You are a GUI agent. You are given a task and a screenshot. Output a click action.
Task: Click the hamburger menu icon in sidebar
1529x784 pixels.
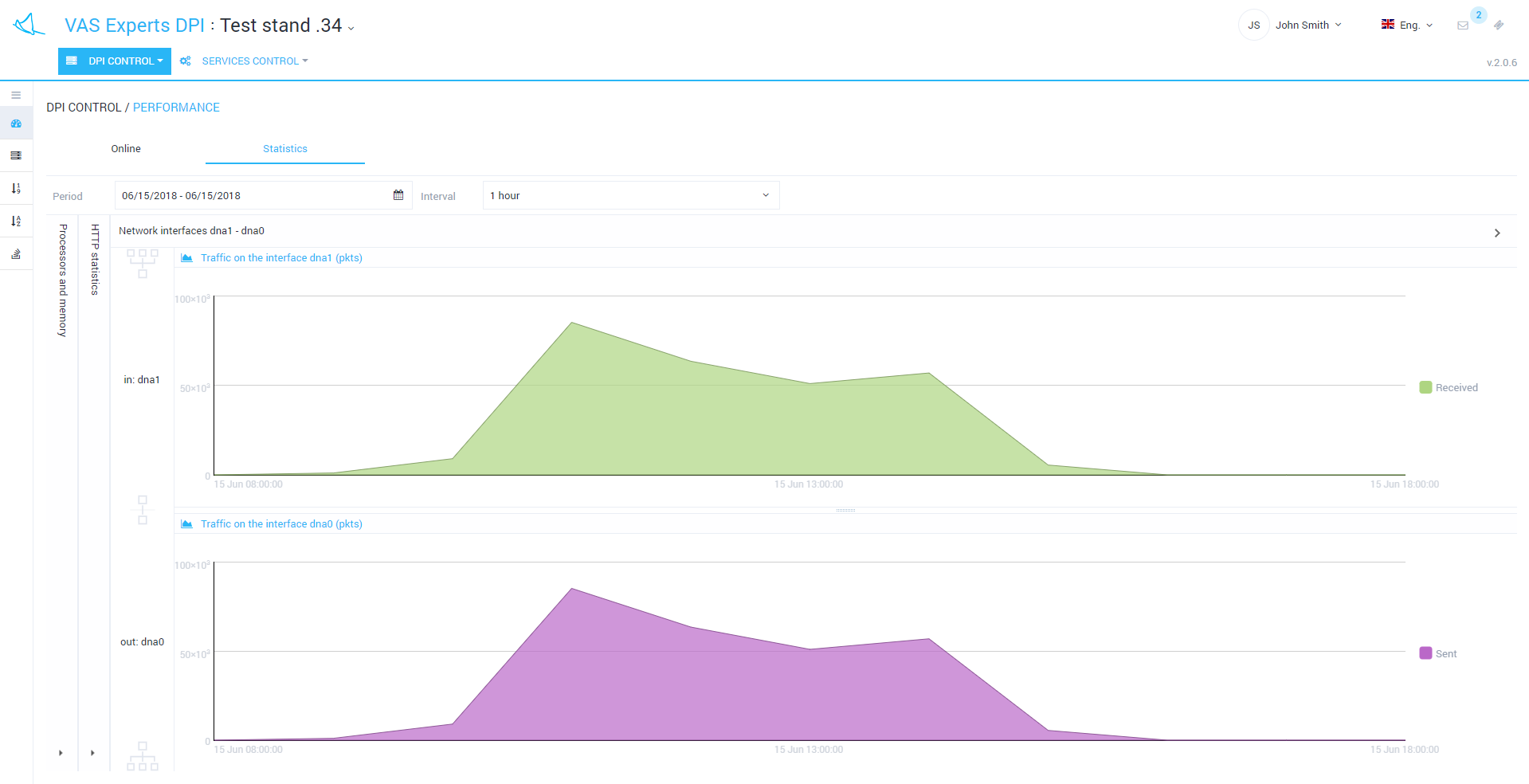click(16, 96)
